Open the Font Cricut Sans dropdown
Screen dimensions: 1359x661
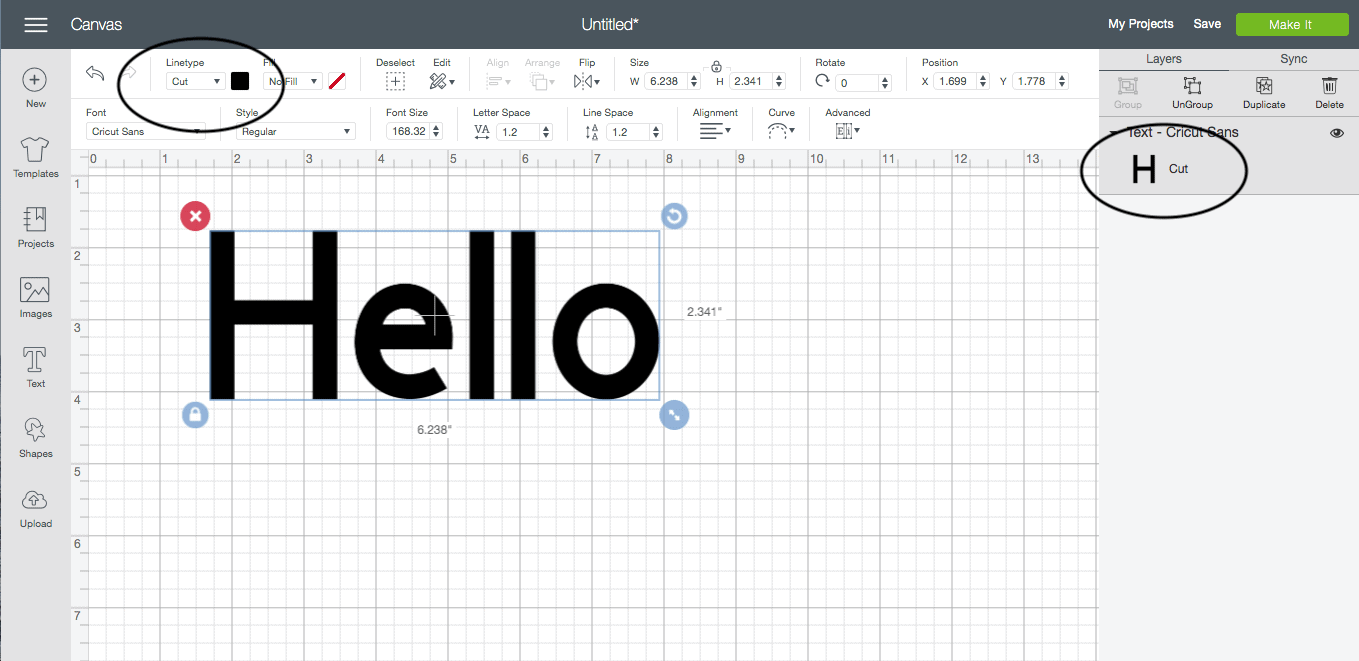pos(146,131)
